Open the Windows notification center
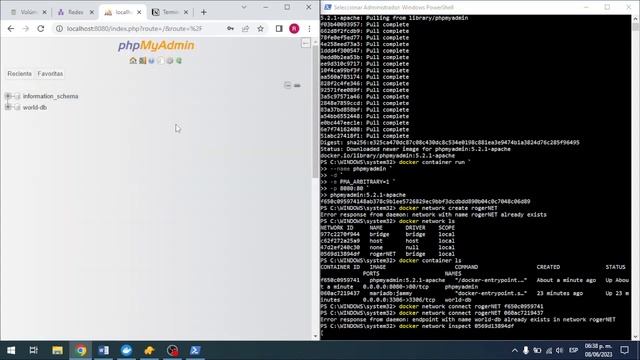 [x=624, y=350]
